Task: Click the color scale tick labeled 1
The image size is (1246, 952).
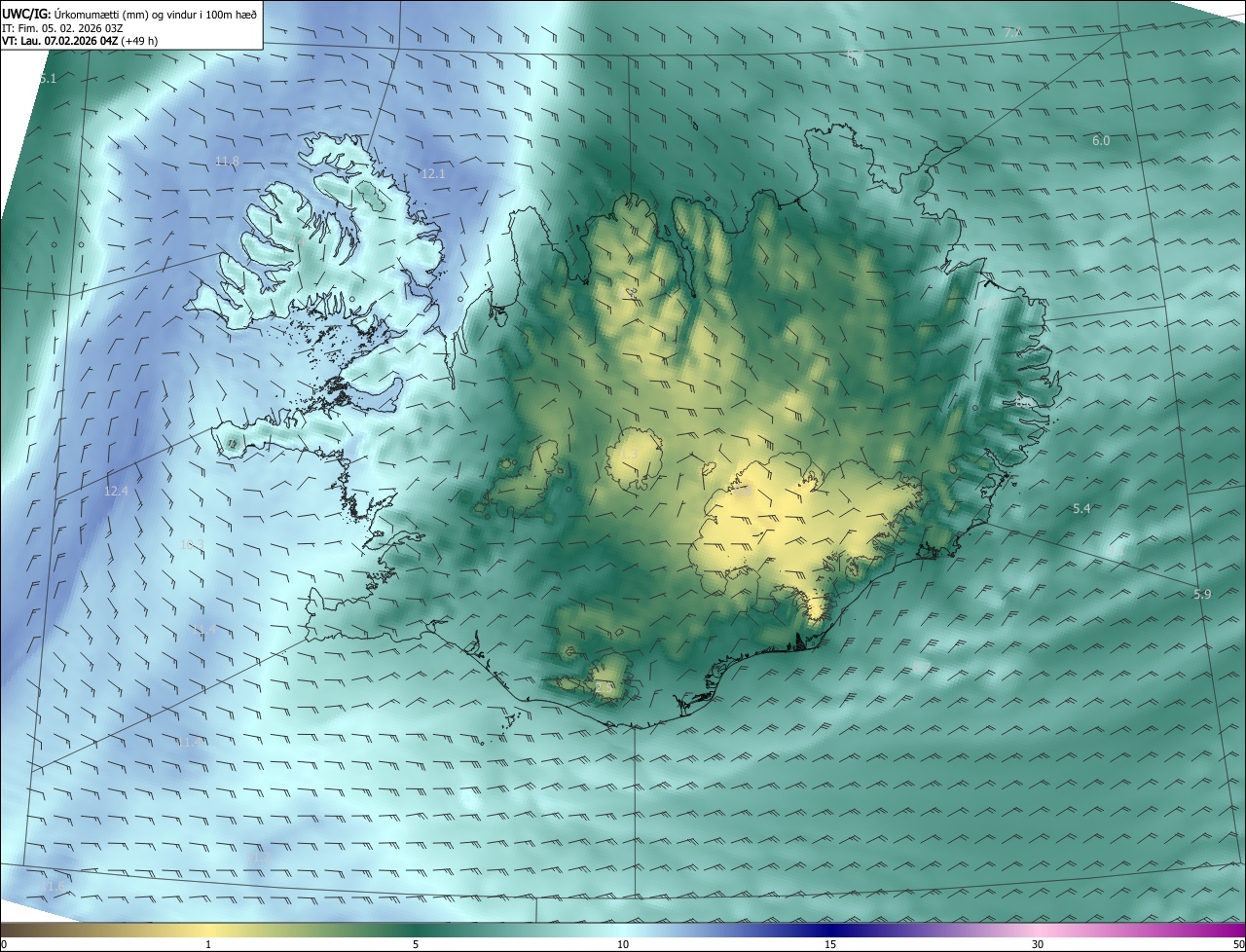Action: (208, 944)
